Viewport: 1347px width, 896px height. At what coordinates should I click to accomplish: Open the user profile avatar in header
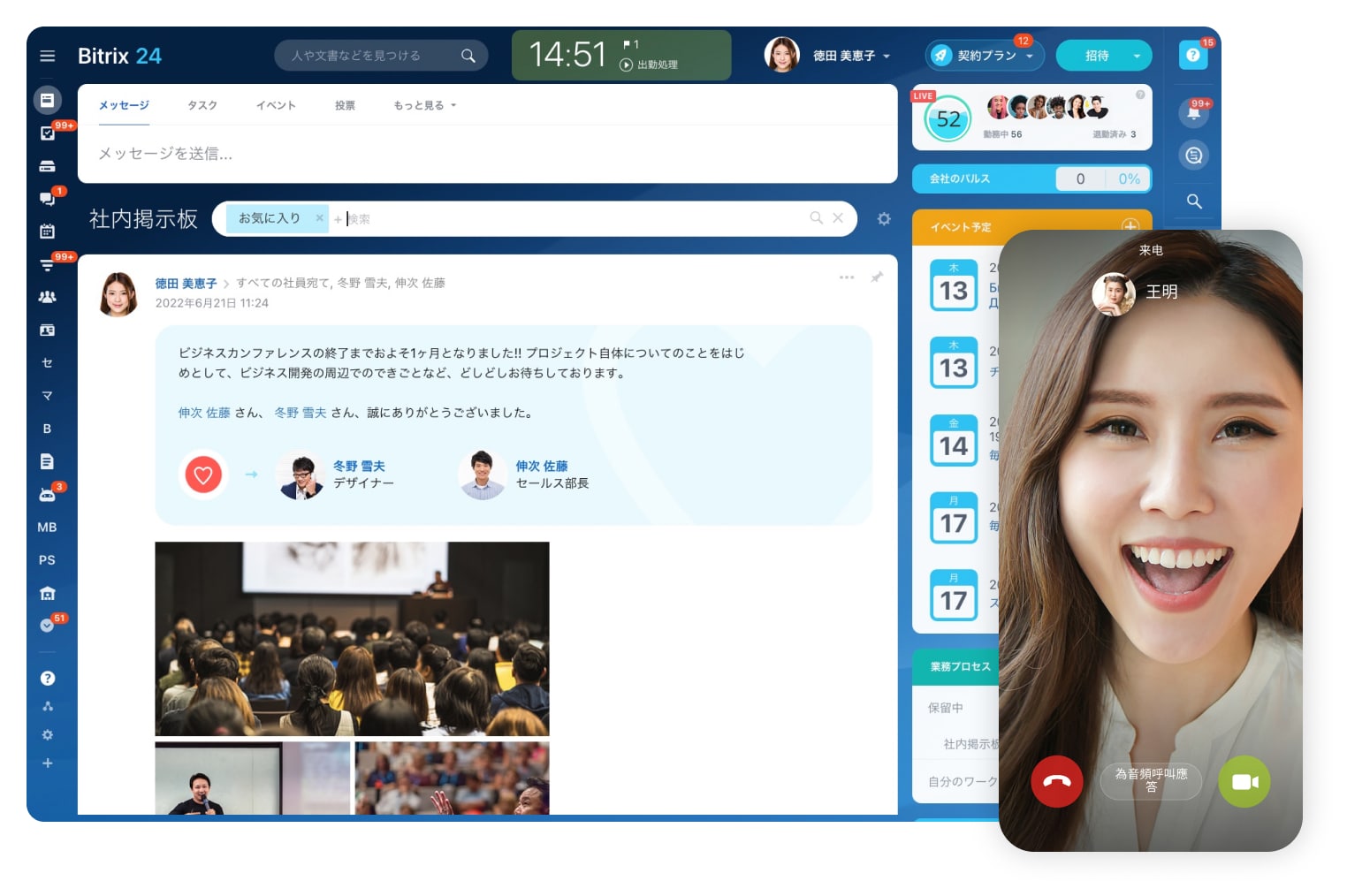click(x=782, y=55)
